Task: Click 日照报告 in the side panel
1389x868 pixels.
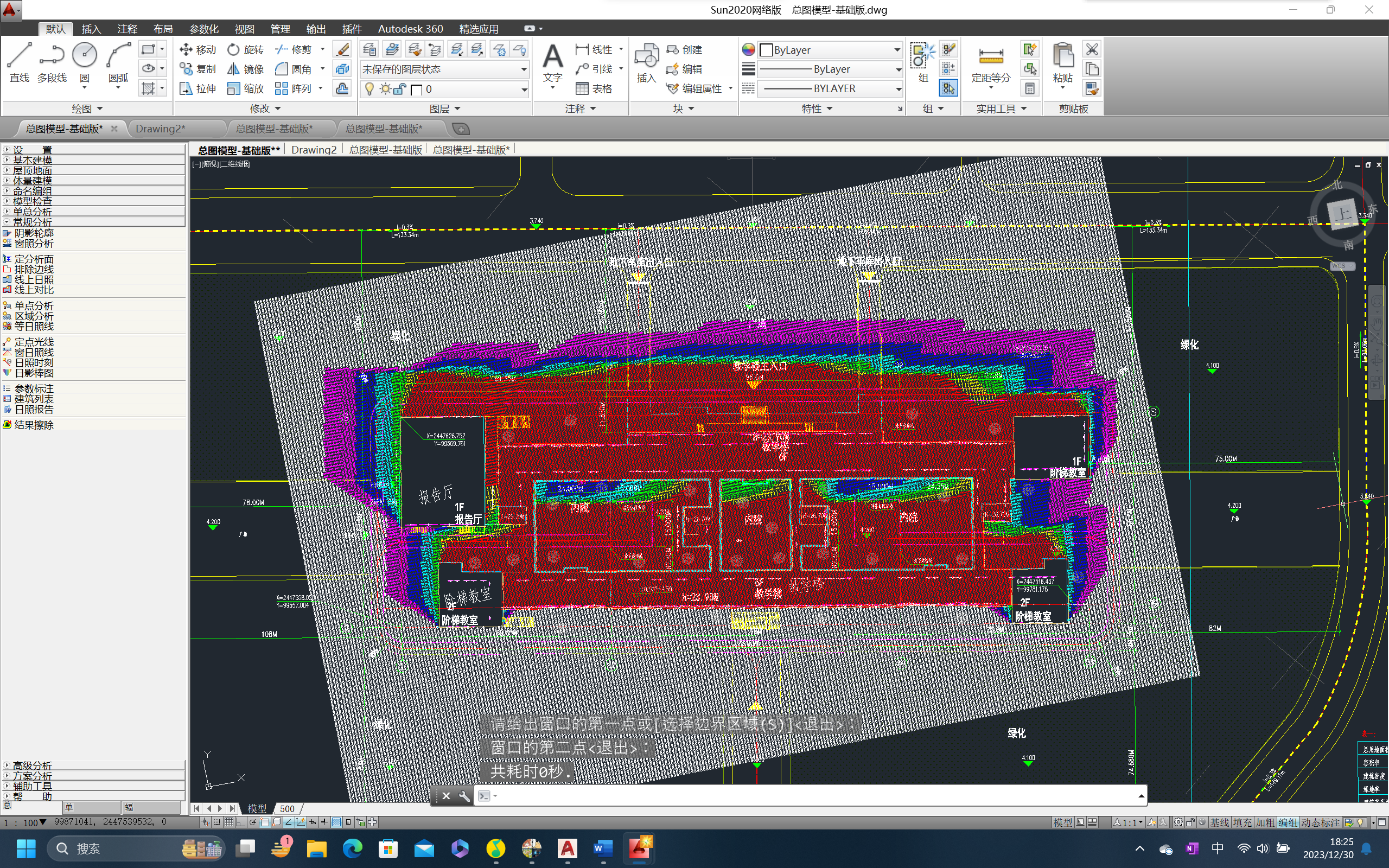Action: pos(34,409)
